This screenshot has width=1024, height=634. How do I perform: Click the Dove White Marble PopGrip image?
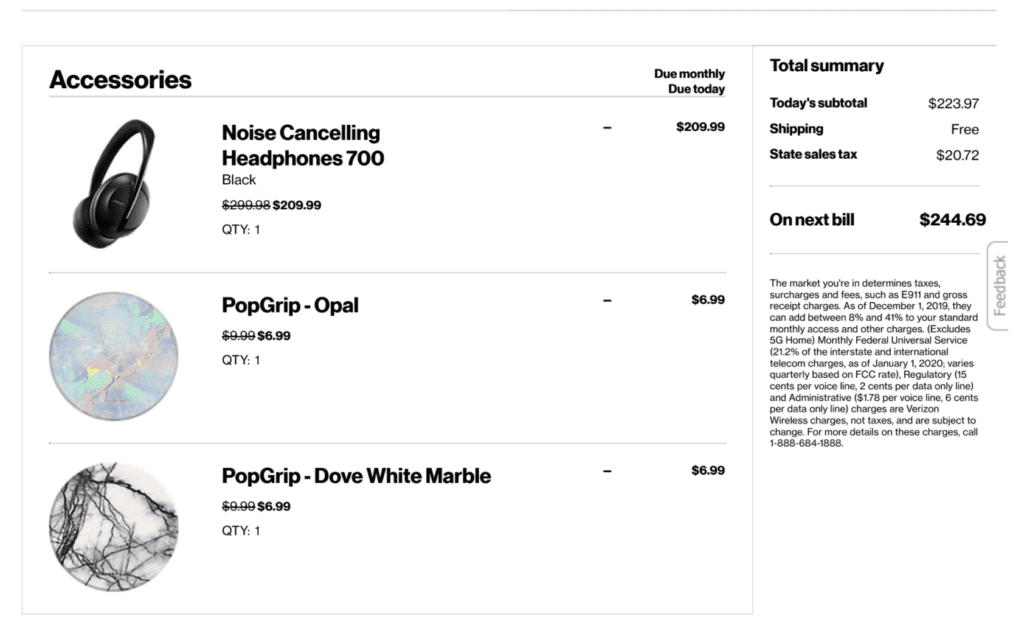click(114, 526)
